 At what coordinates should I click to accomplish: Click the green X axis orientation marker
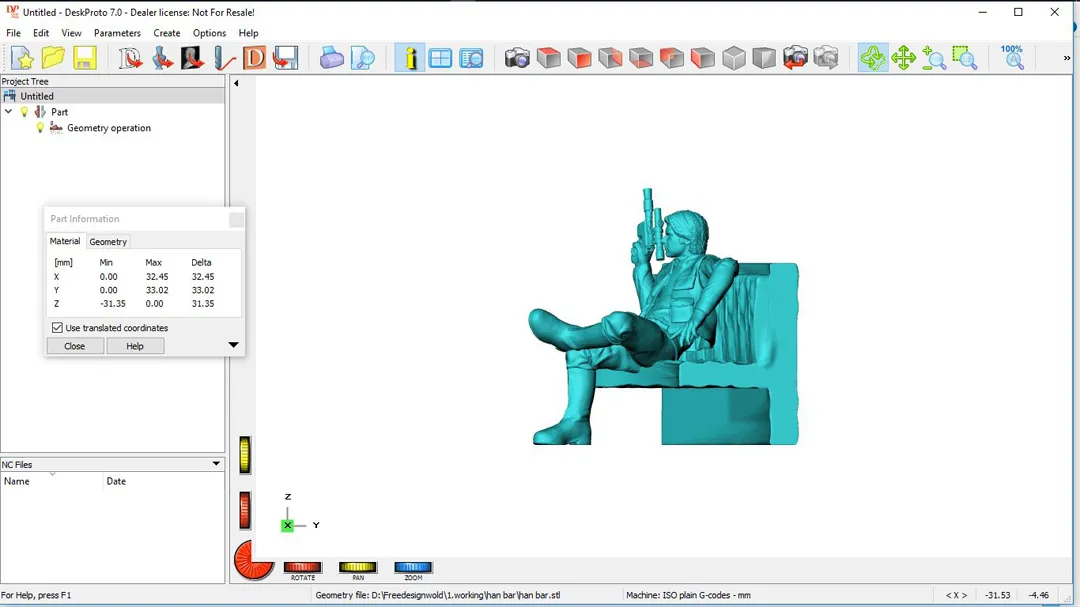click(287, 525)
